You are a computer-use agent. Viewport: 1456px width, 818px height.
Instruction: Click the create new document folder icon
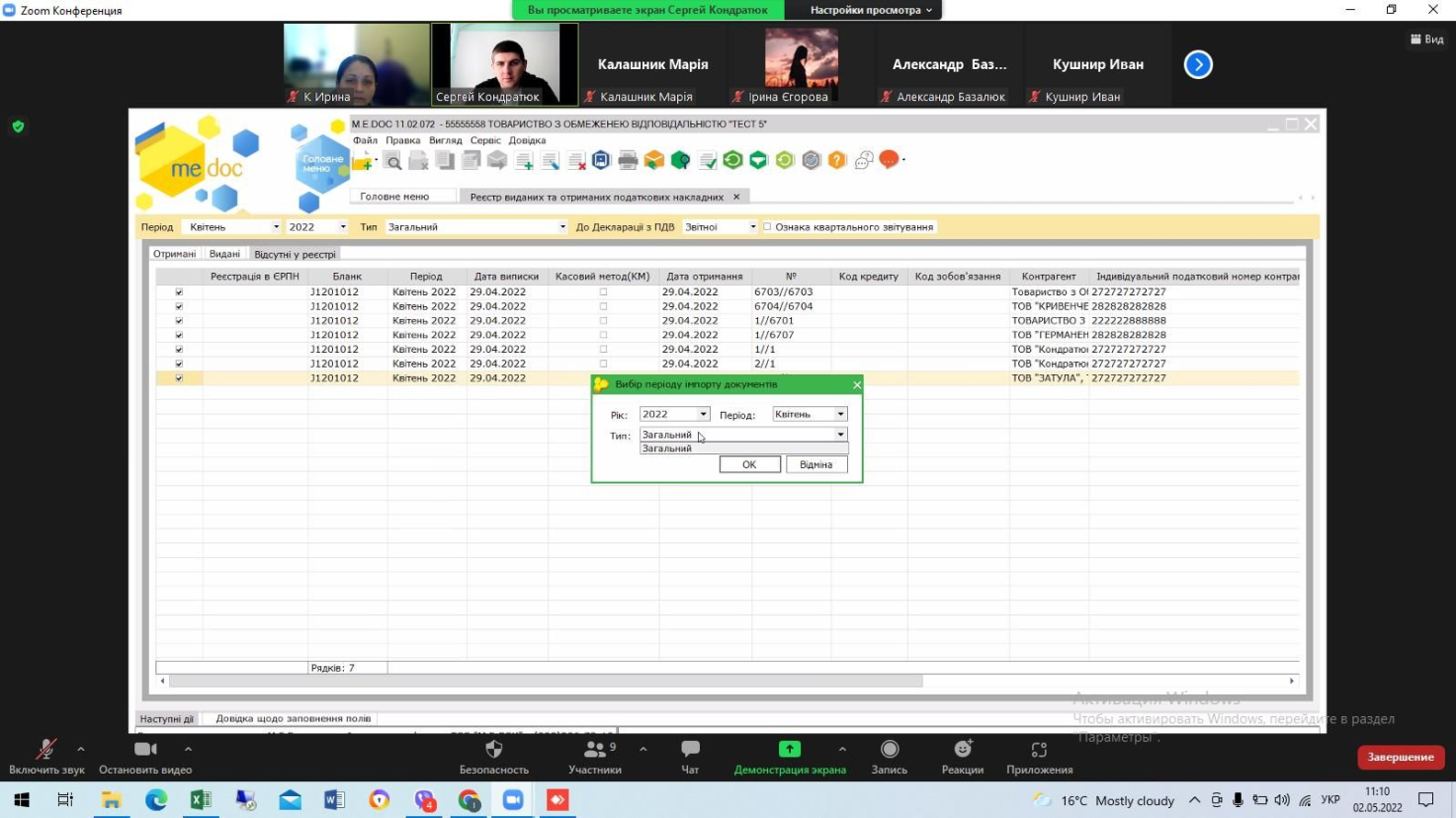pos(363,160)
